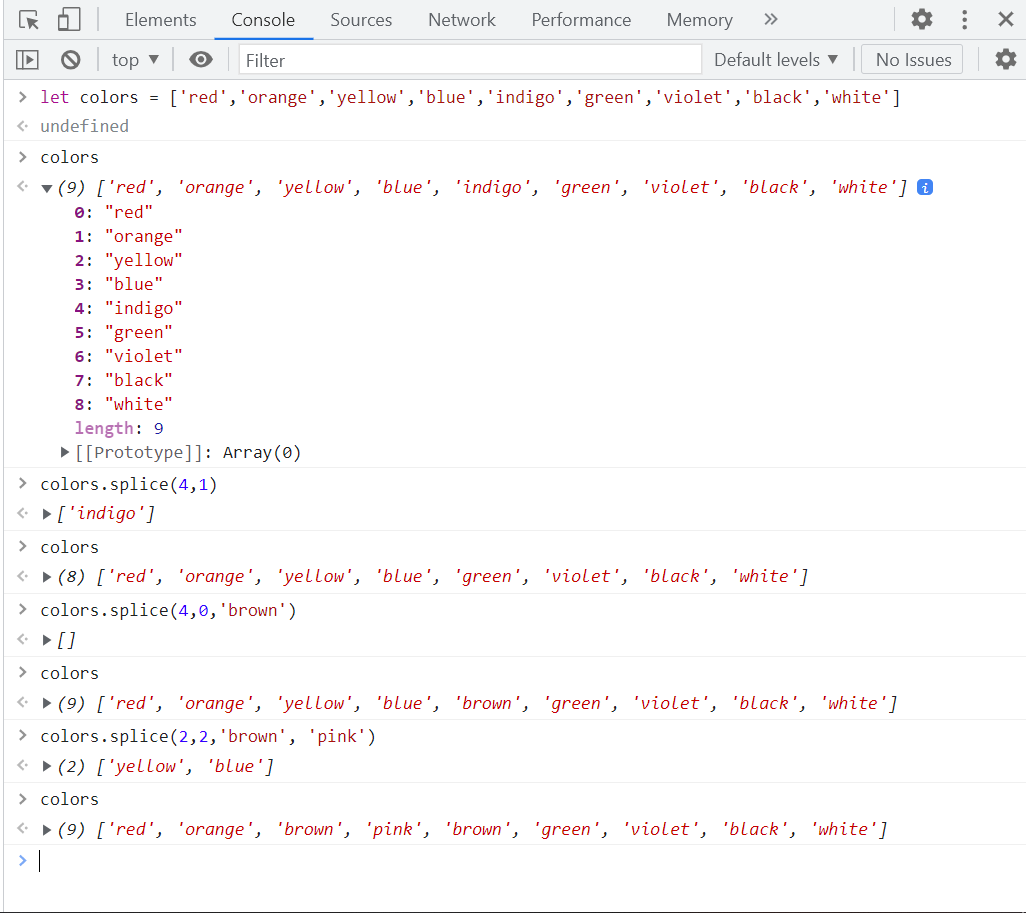The width and height of the screenshot is (1026, 913).
Task: Open the Sources tab
Action: tap(361, 20)
